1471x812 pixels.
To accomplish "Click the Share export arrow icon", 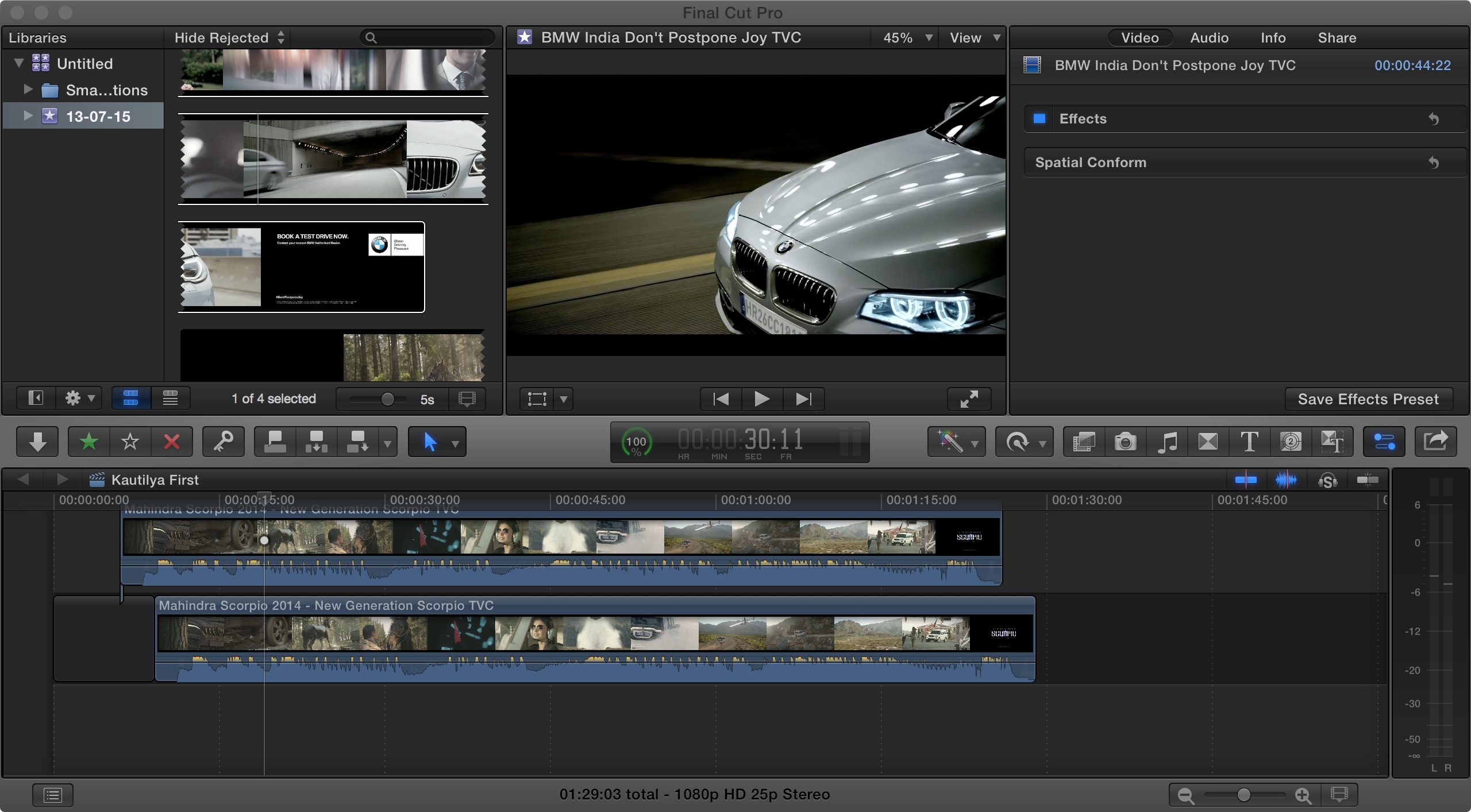I will 1435,442.
